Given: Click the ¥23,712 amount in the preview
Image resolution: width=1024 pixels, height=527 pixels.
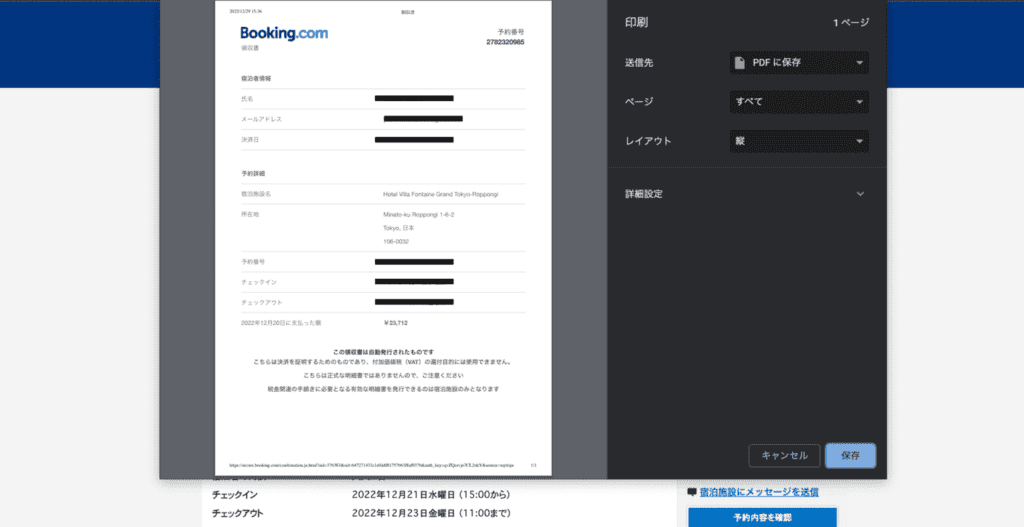Looking at the screenshot, I should pos(396,323).
